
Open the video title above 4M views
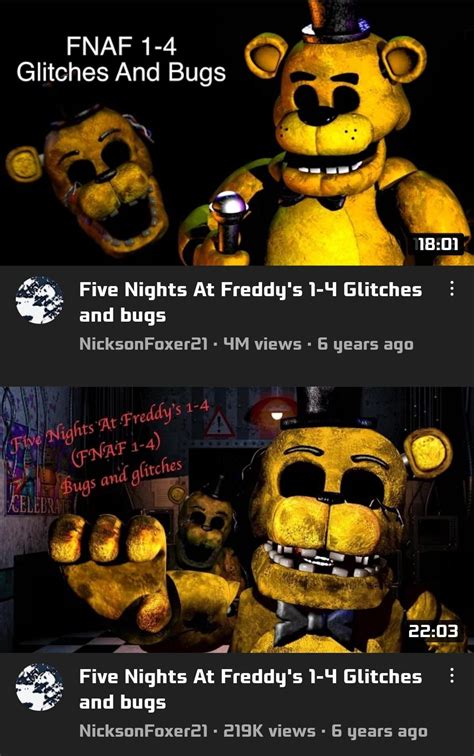pos(250,302)
